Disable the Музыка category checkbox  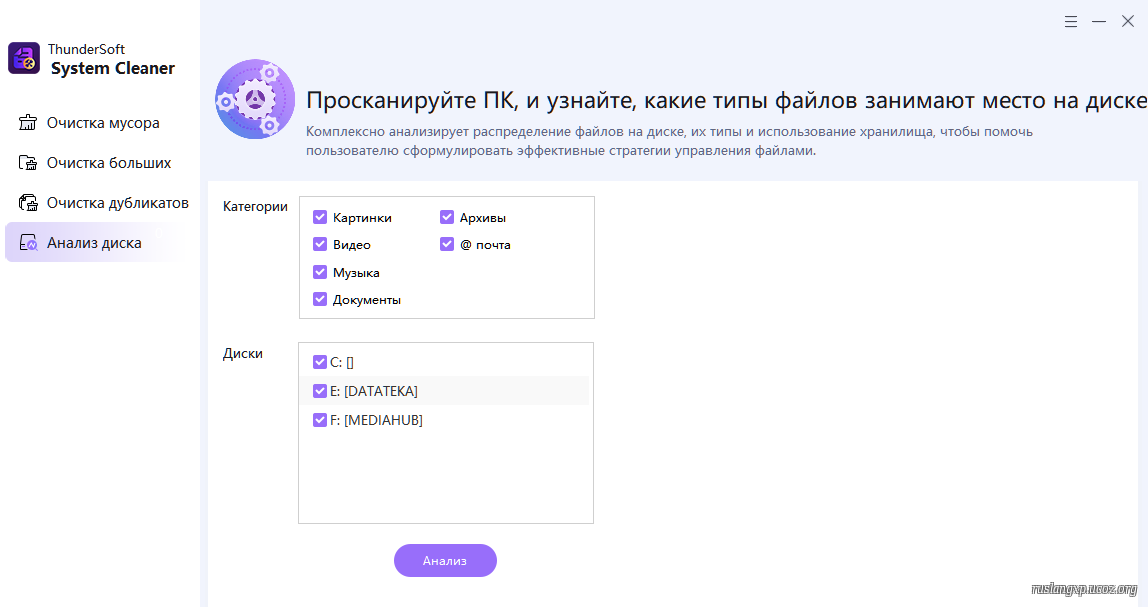point(320,272)
